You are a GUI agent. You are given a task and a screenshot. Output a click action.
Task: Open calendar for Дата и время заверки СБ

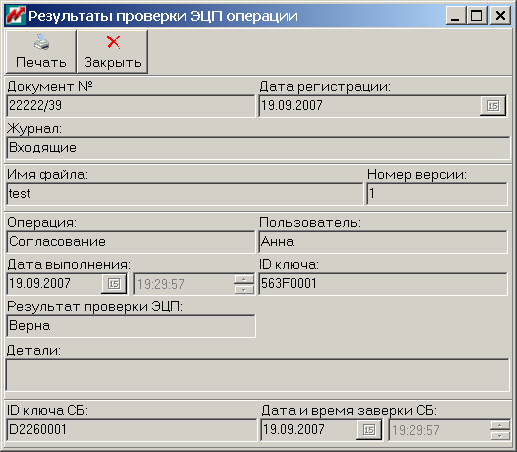click(369, 430)
